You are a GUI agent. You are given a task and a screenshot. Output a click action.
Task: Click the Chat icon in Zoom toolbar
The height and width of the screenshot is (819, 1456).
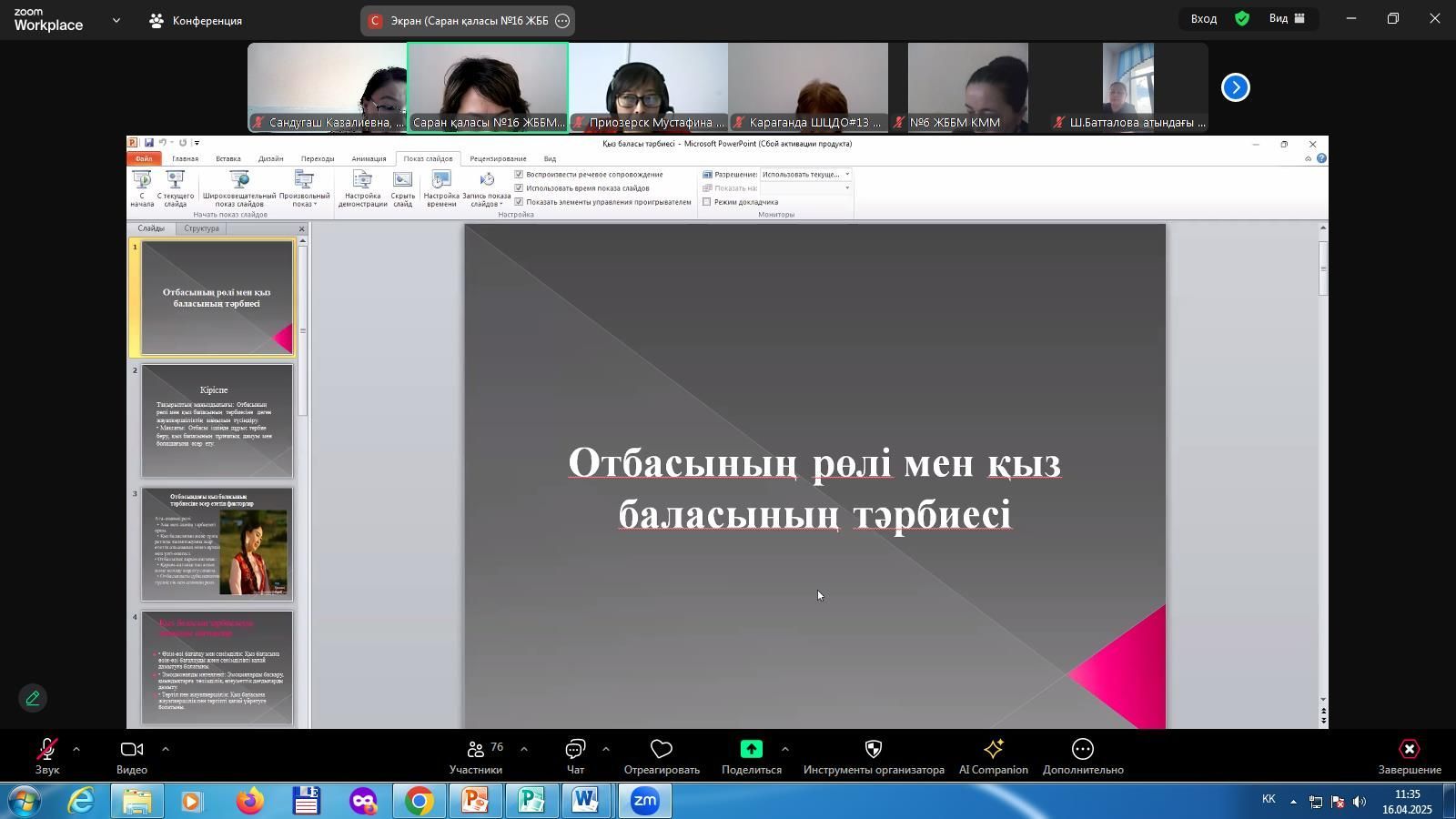coord(575,750)
